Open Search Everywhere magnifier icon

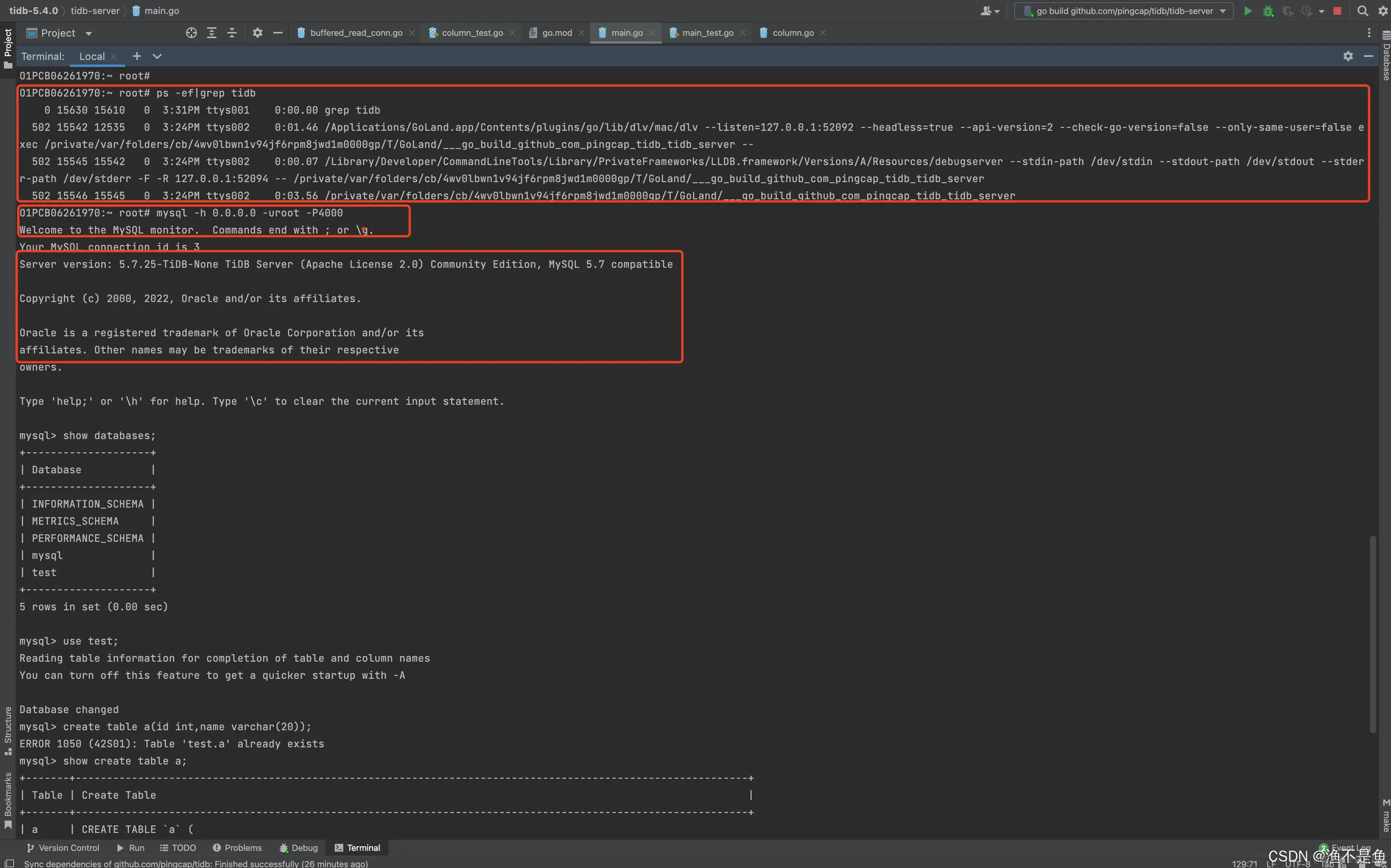tap(1362, 11)
